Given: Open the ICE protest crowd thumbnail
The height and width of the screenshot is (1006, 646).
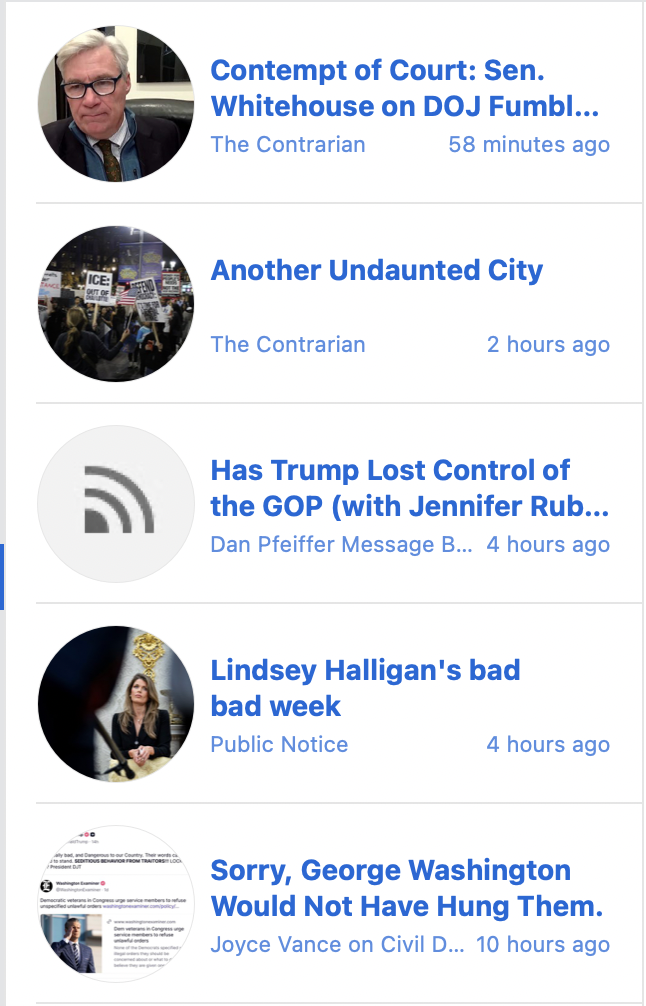Looking at the screenshot, I should pos(116,304).
